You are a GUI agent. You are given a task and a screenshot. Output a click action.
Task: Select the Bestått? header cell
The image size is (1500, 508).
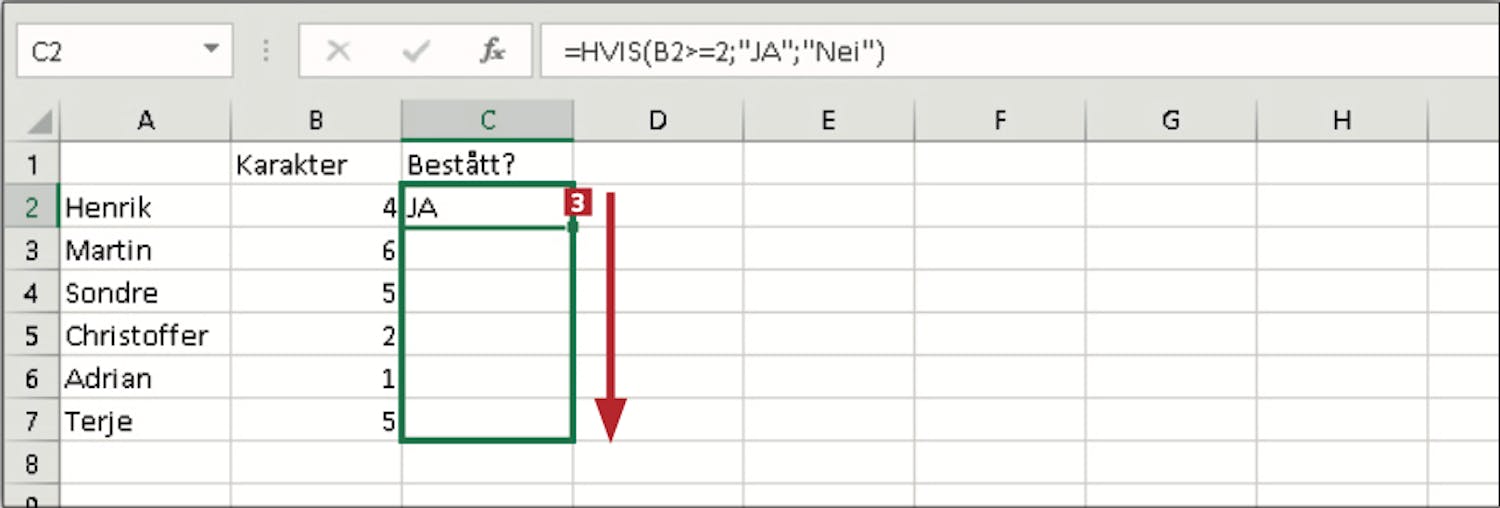pos(487,165)
